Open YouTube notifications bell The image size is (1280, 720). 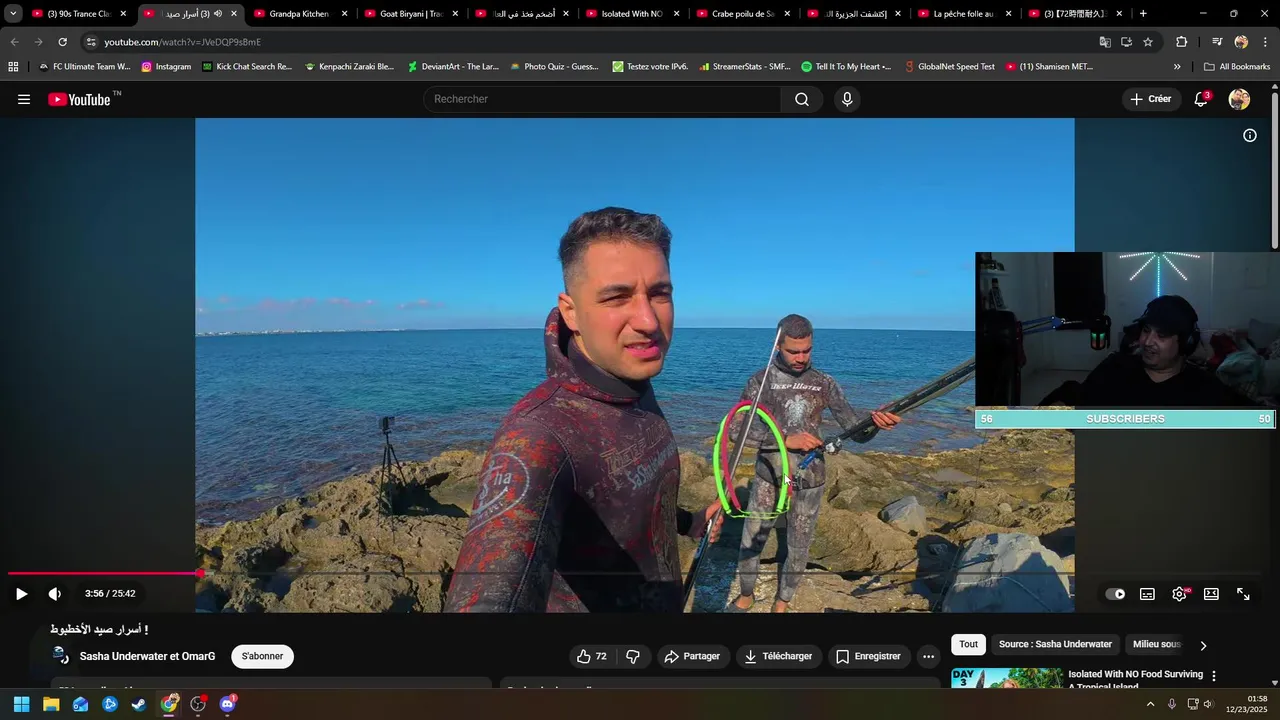click(x=1201, y=99)
